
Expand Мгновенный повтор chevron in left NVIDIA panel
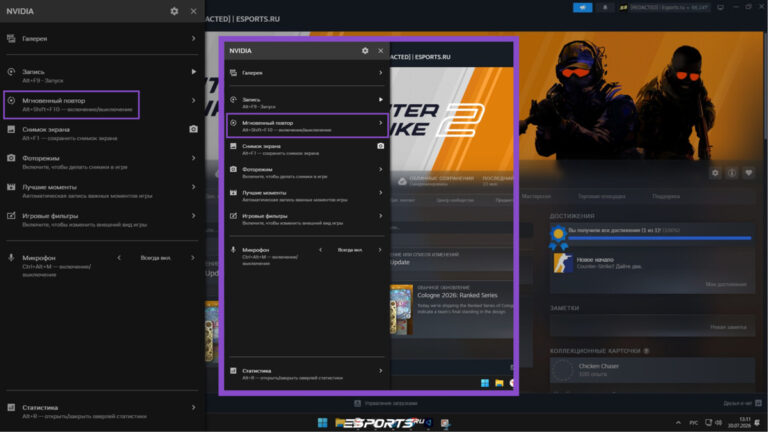tap(193, 100)
